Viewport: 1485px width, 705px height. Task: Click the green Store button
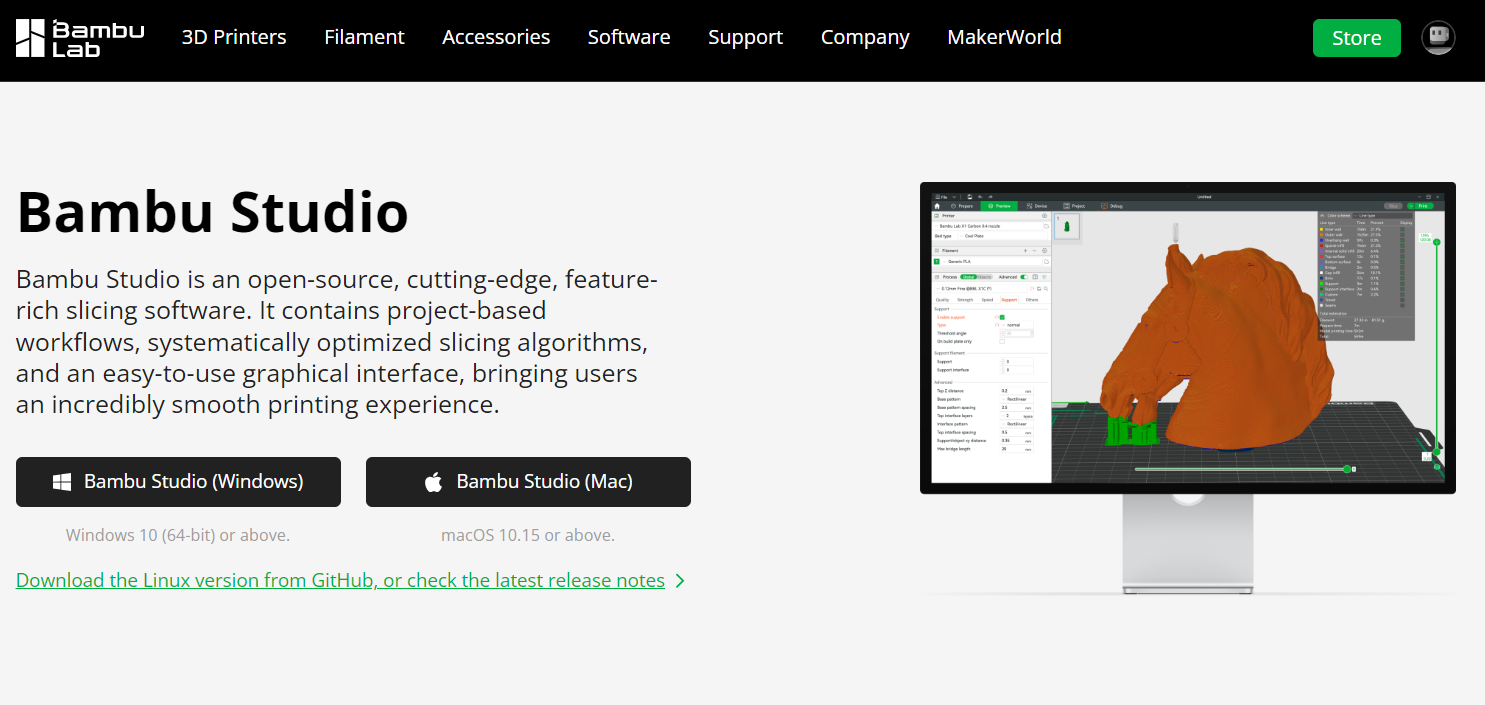coord(1356,38)
